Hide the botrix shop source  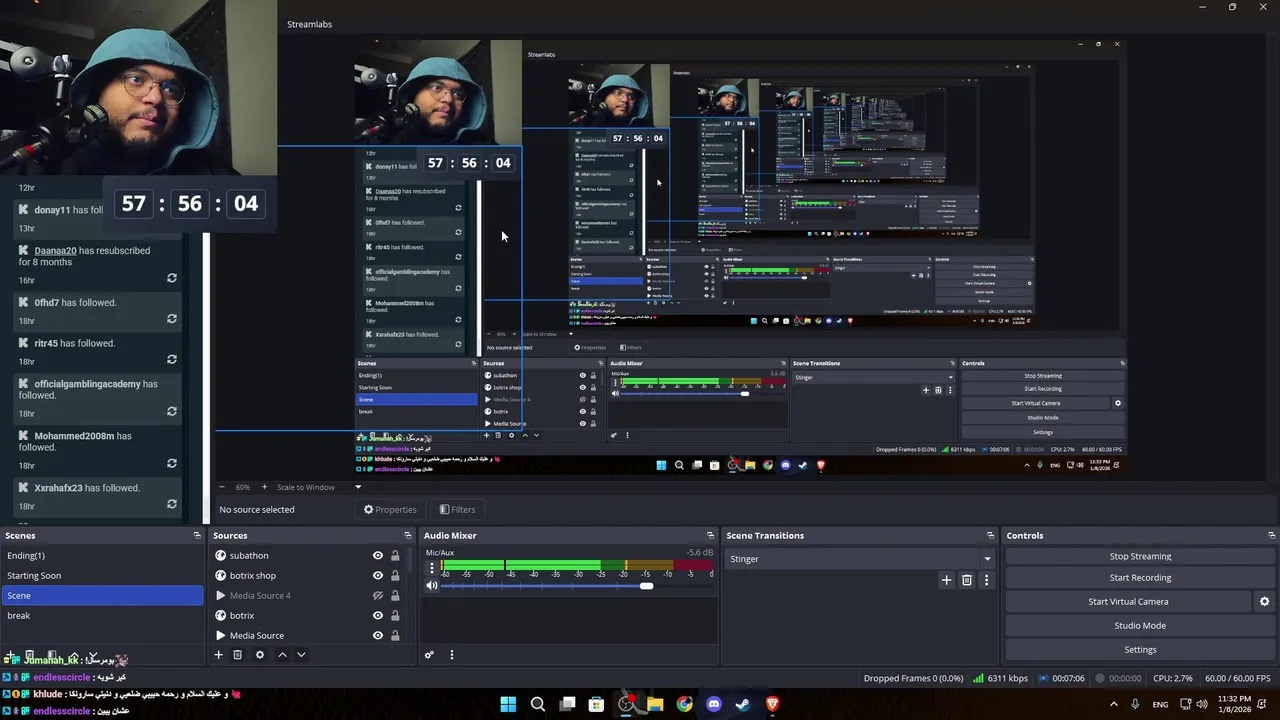click(x=378, y=576)
